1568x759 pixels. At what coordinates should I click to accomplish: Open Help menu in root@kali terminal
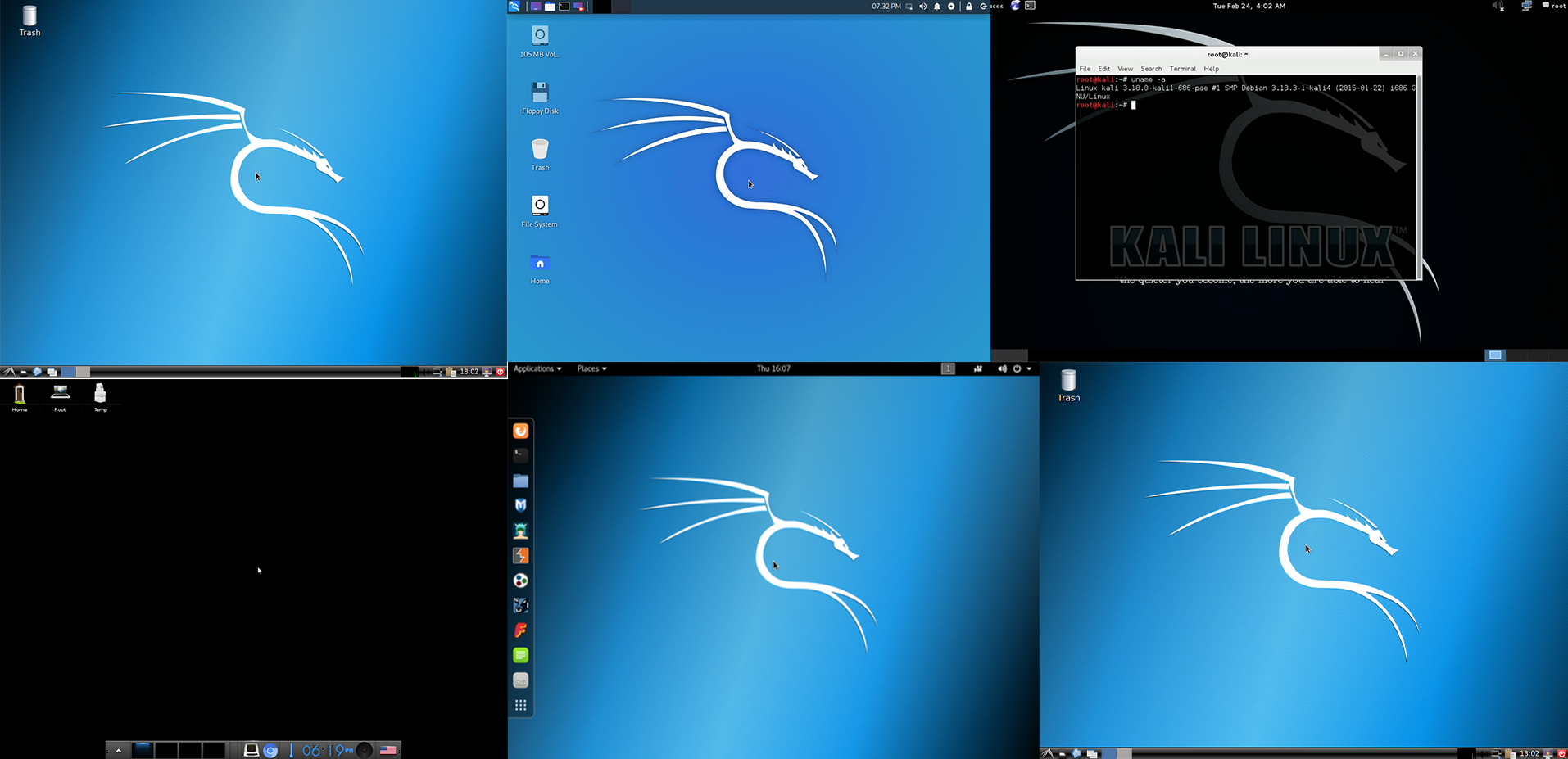point(1211,69)
